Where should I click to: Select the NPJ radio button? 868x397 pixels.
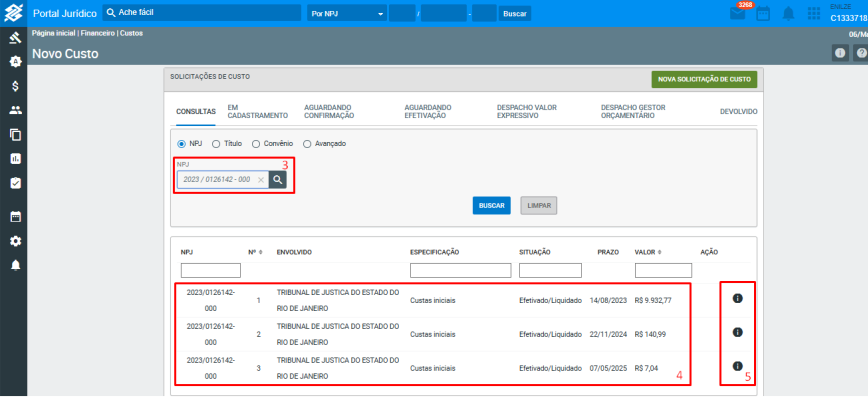click(x=181, y=144)
